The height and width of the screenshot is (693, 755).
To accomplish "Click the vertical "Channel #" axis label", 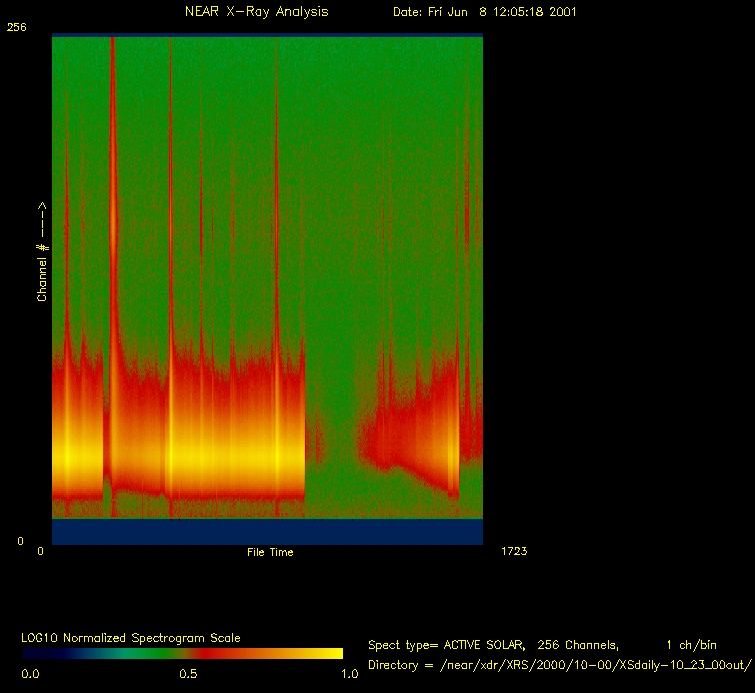I will (43, 252).
